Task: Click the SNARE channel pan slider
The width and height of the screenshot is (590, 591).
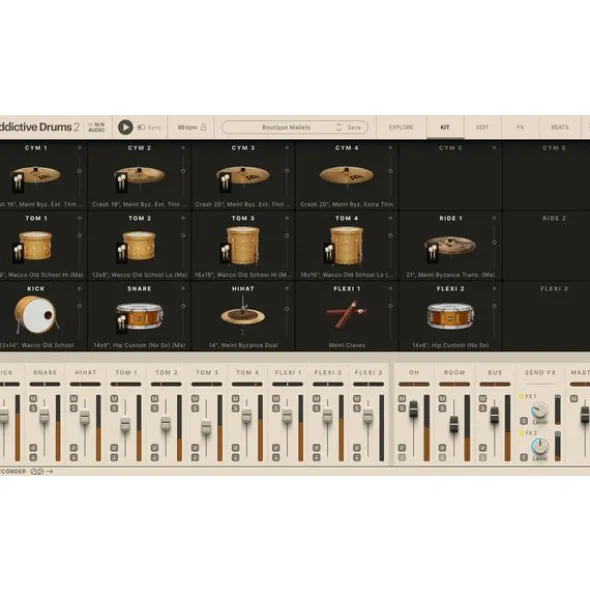Action: point(45,384)
